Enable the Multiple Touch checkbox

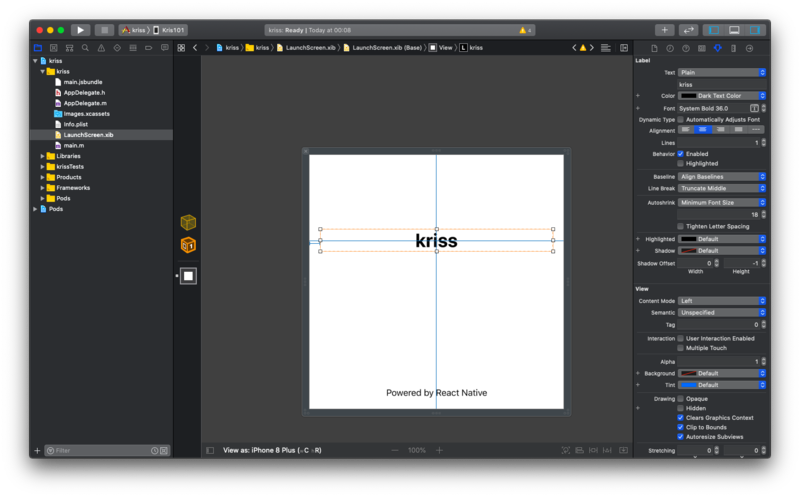(680, 348)
